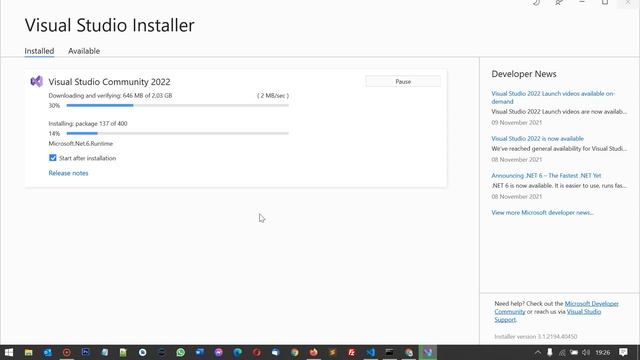
Task: Open Microsoft Edge from the taskbar
Action: (238, 352)
